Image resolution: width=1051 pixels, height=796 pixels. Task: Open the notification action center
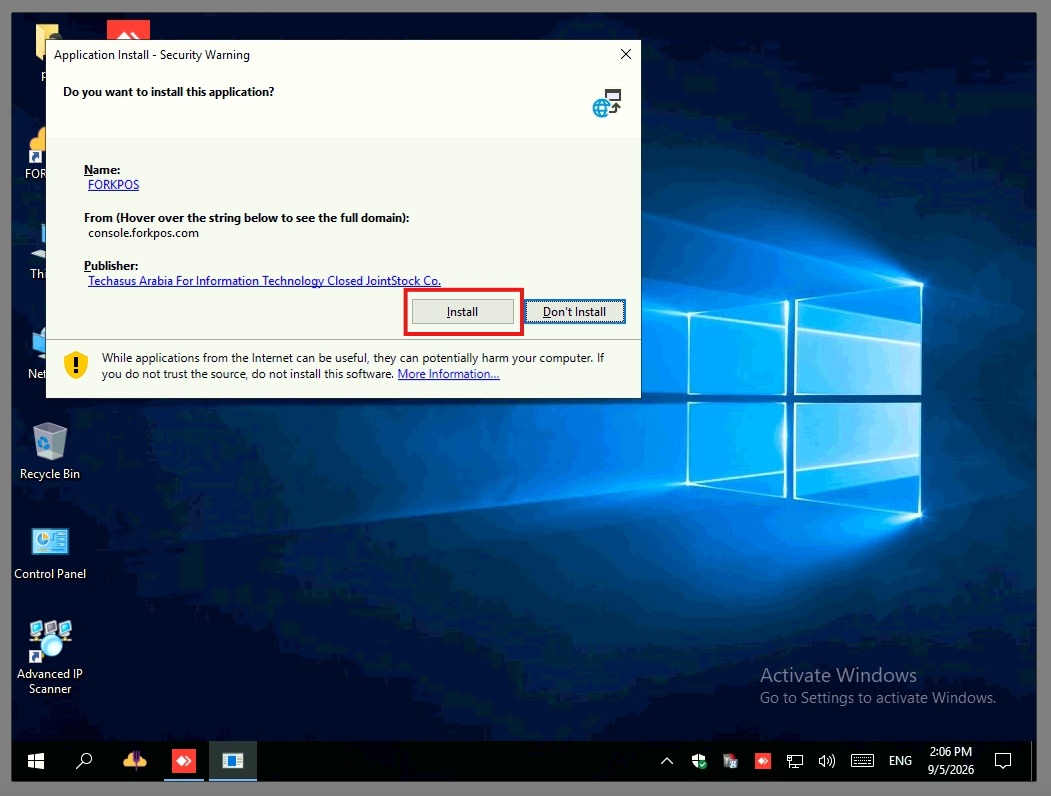pos(1003,760)
